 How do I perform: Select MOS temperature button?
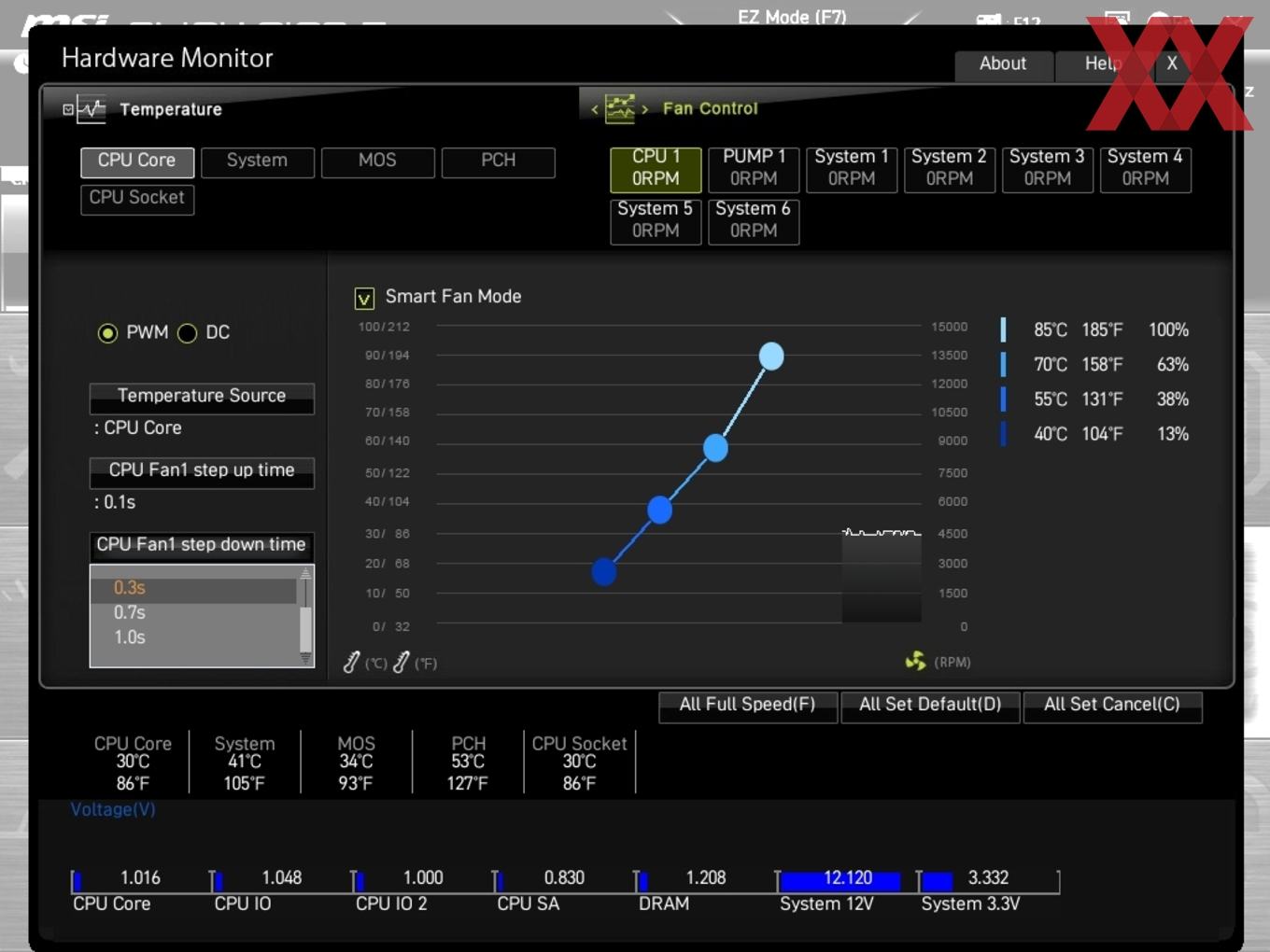377,161
